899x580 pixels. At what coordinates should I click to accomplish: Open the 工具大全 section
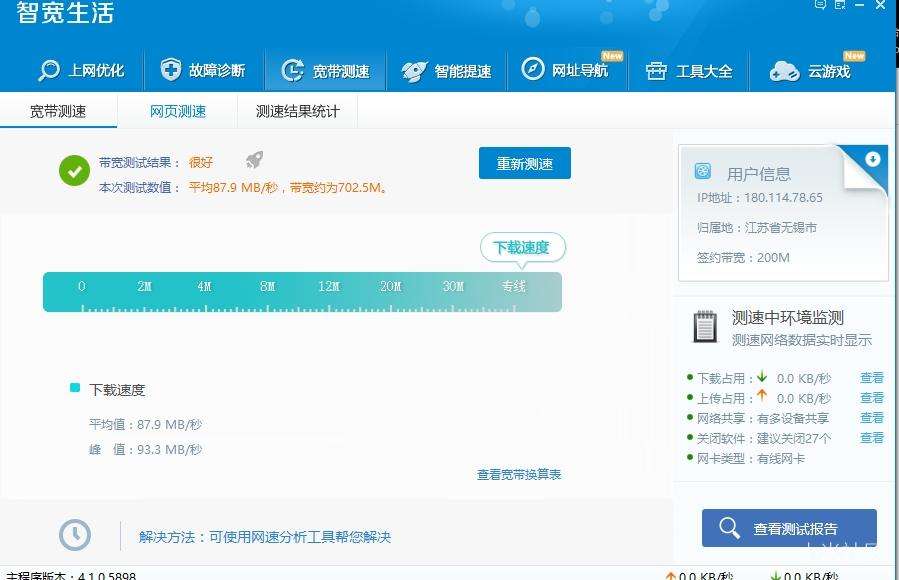point(689,71)
